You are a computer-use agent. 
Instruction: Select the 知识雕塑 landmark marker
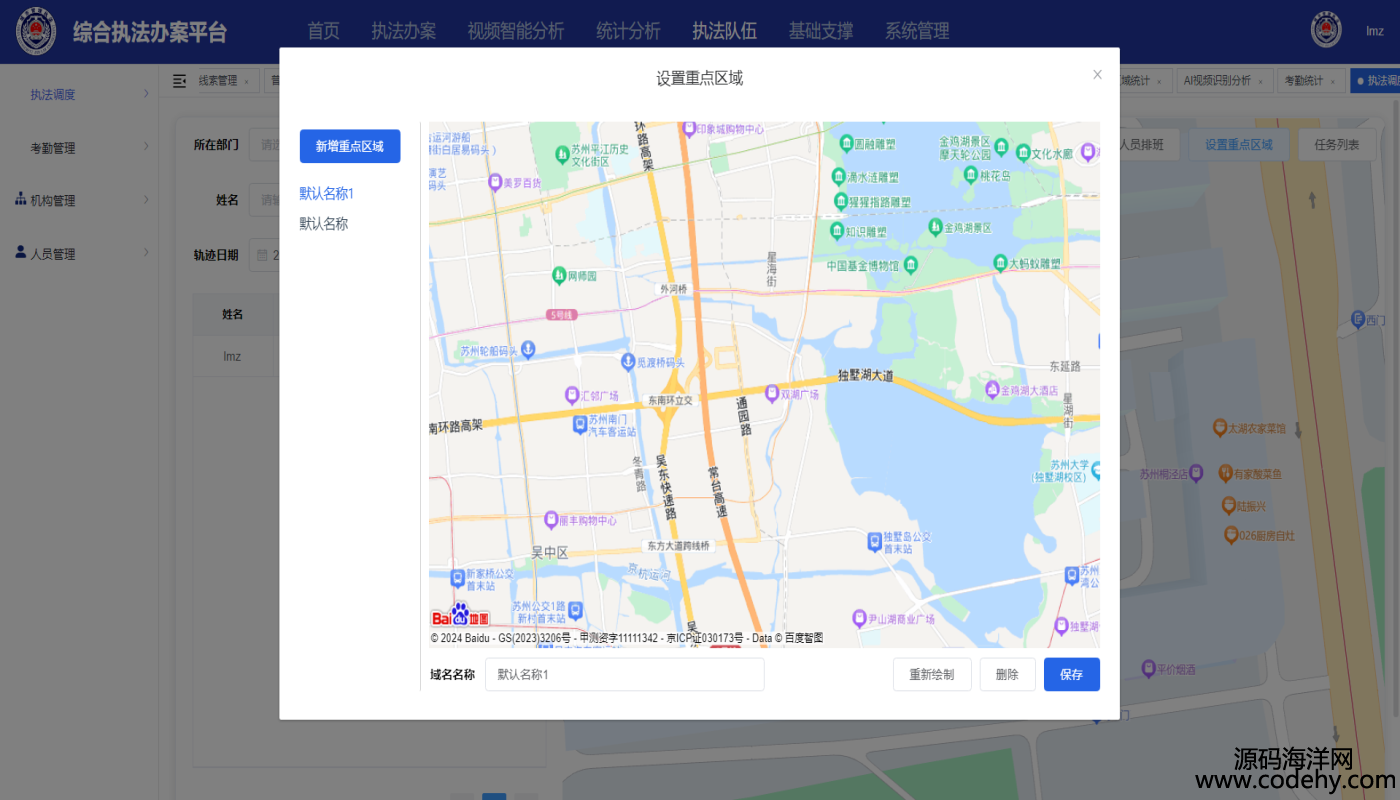[x=837, y=230]
